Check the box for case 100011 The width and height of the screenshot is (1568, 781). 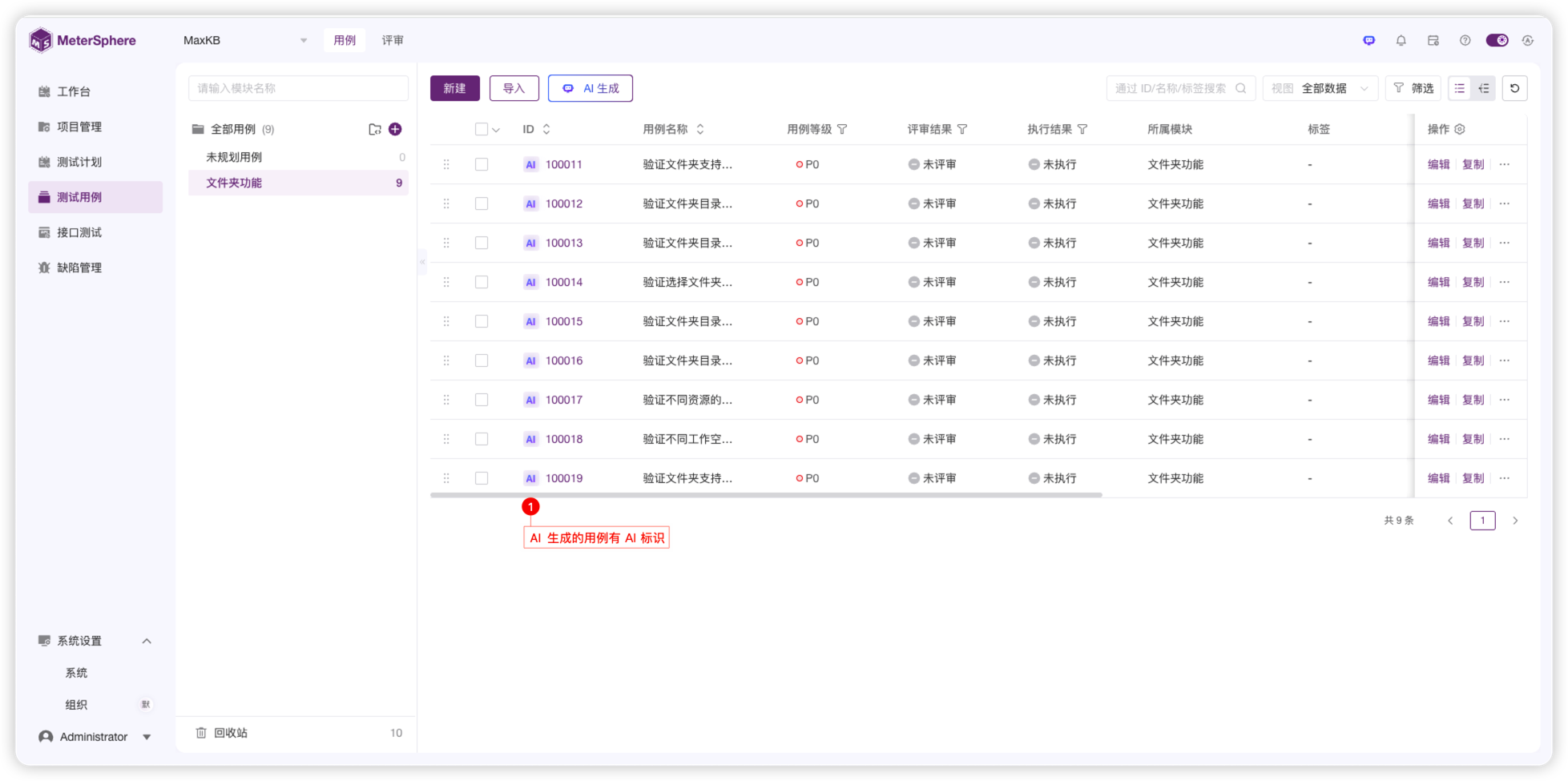tap(482, 164)
